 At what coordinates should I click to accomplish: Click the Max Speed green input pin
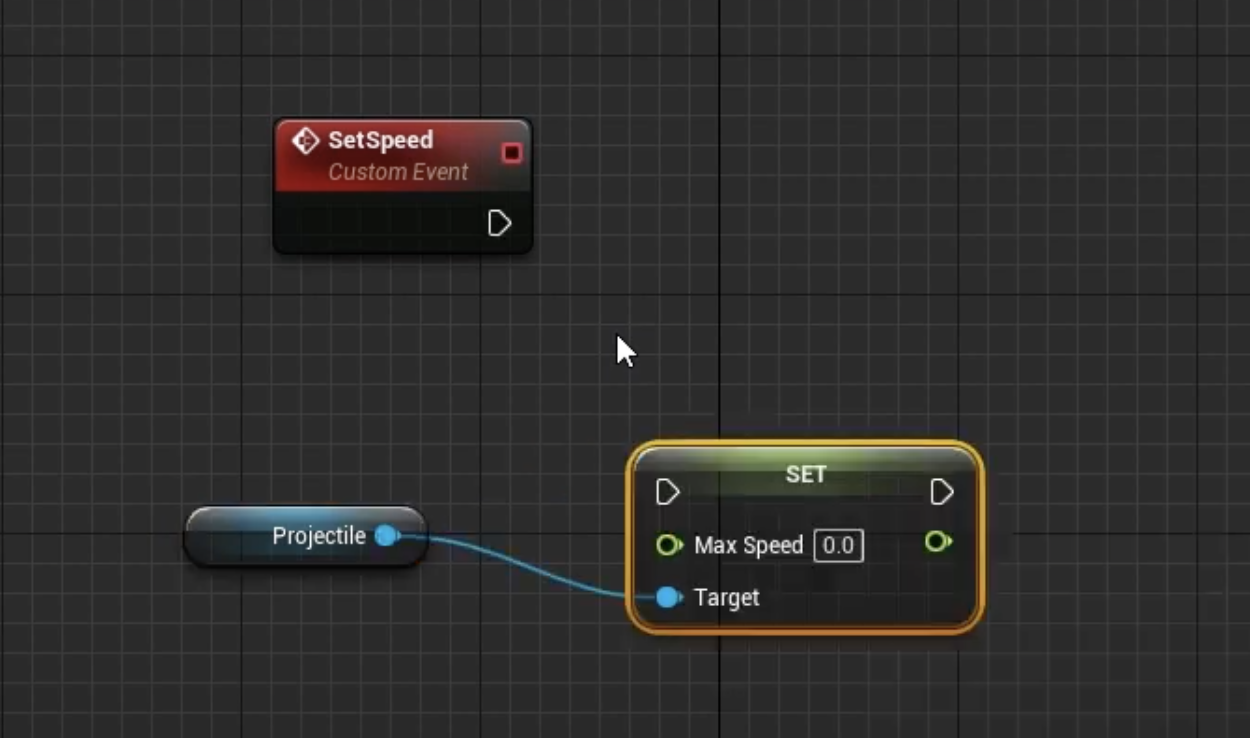click(668, 545)
